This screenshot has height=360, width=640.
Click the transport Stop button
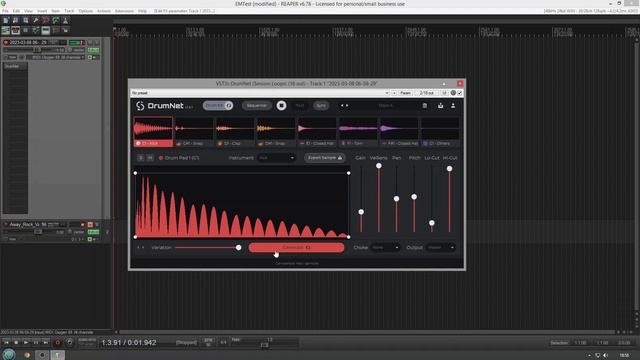(16, 342)
